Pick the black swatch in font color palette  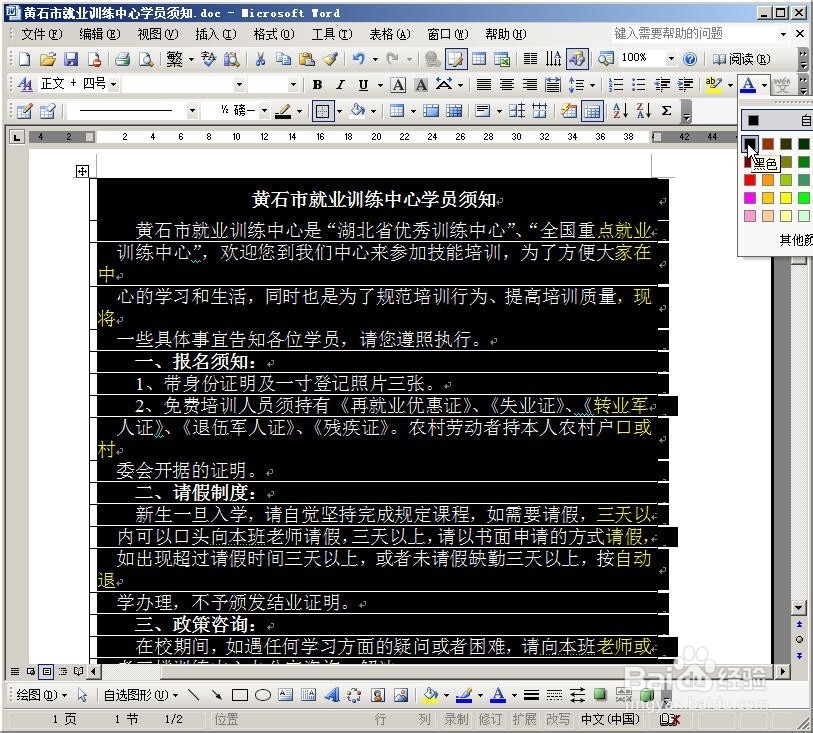point(750,144)
